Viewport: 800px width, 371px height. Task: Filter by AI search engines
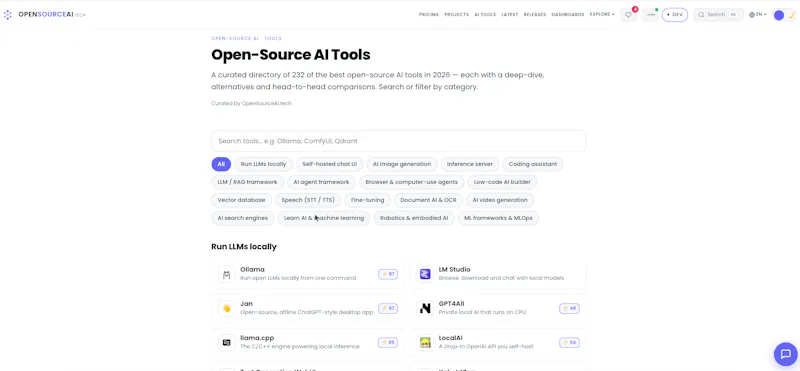pyautogui.click(x=243, y=218)
